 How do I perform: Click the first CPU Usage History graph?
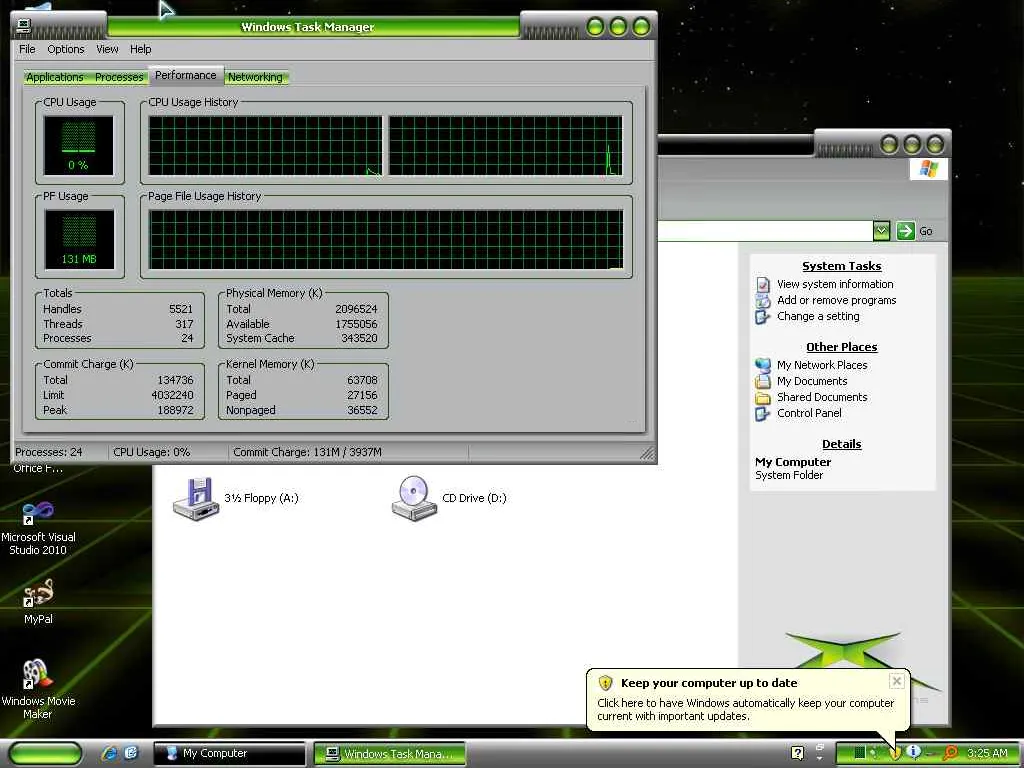pyautogui.click(x=265, y=146)
